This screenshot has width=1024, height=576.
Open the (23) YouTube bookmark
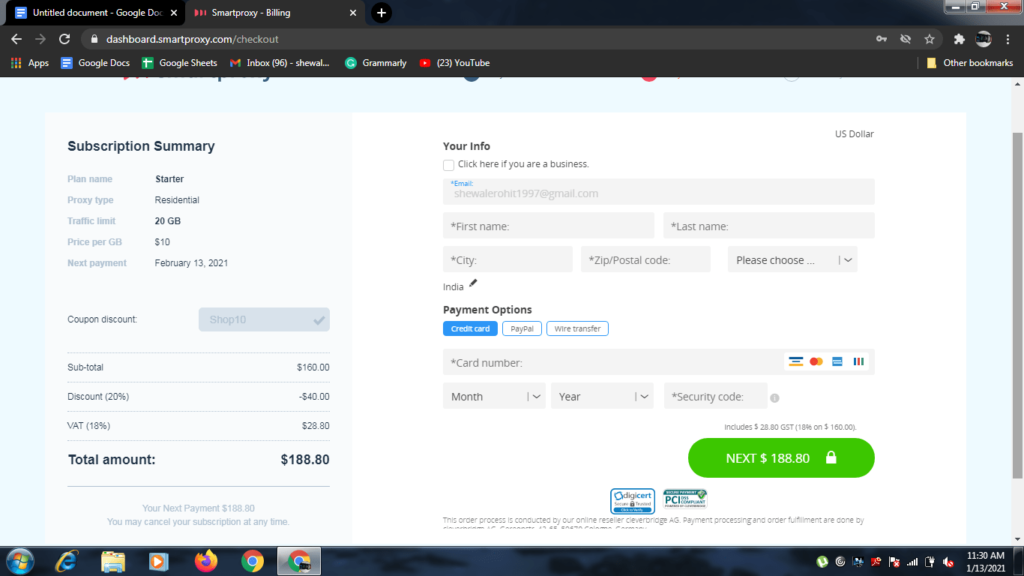pyautogui.click(x=455, y=63)
